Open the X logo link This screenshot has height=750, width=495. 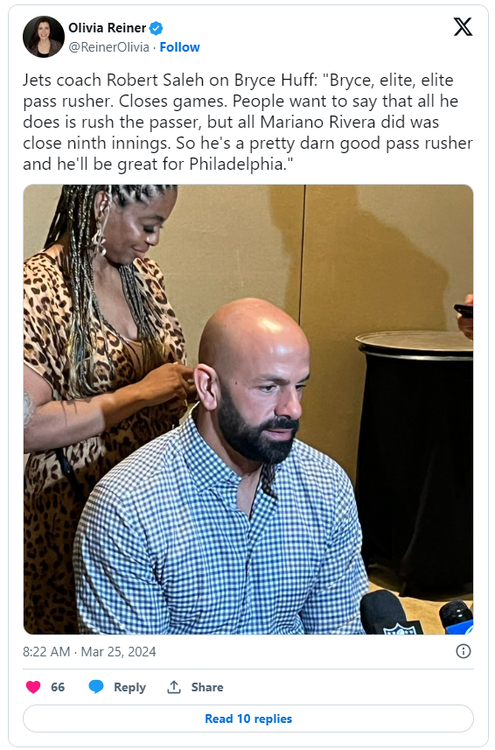pos(462,27)
